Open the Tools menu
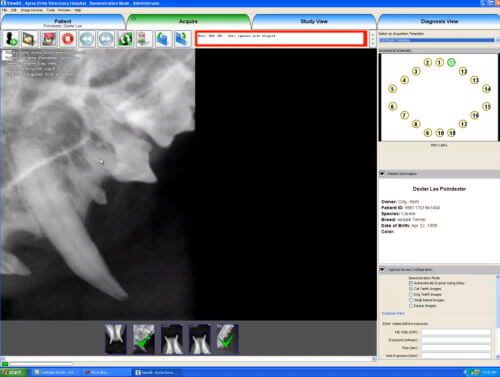 51,10
